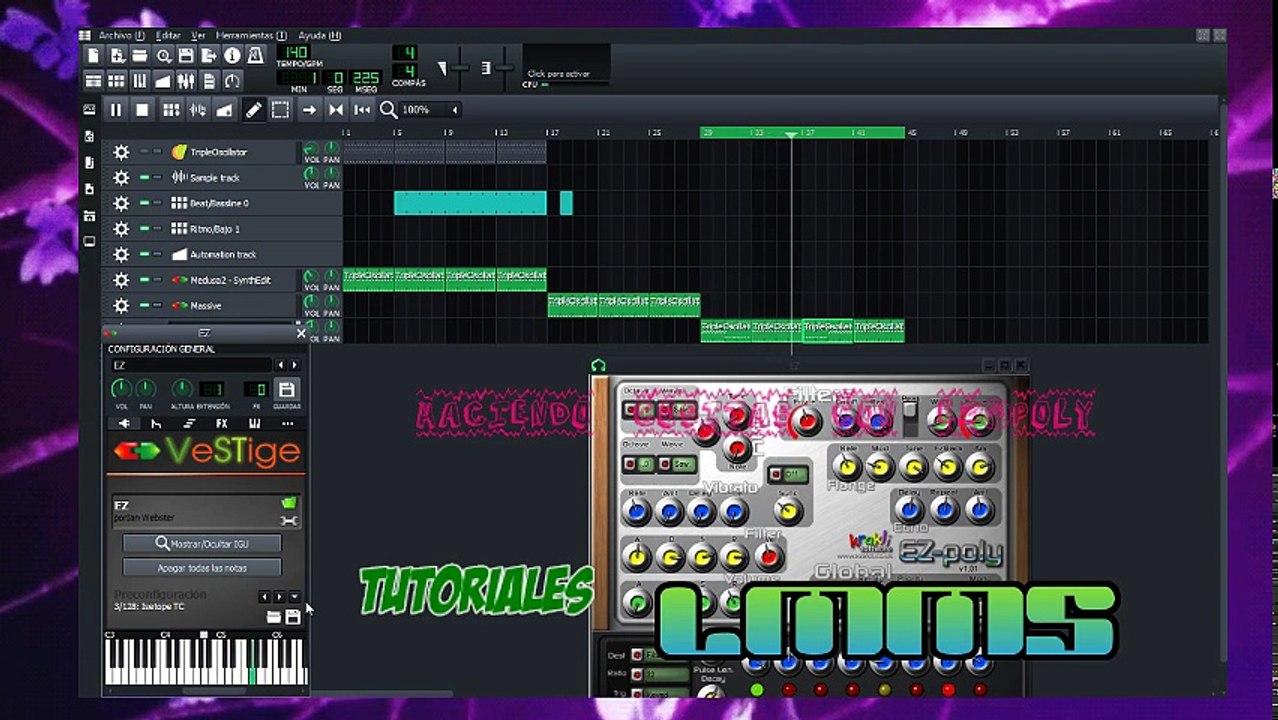This screenshot has height=720, width=1278.
Task: Show the Song Editor window
Action: 93,81
